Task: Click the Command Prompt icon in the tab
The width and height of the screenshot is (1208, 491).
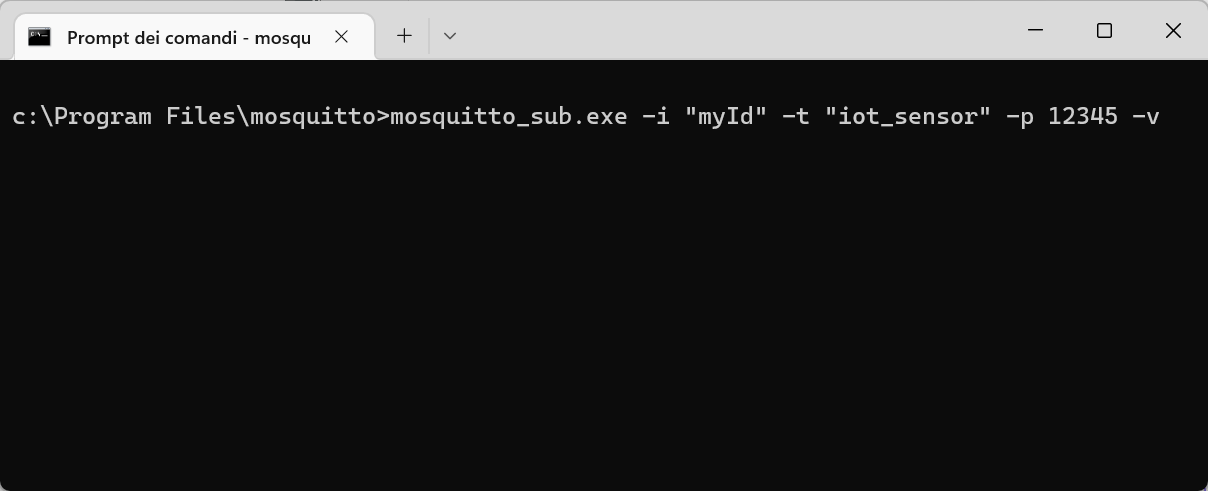Action: tap(40, 37)
